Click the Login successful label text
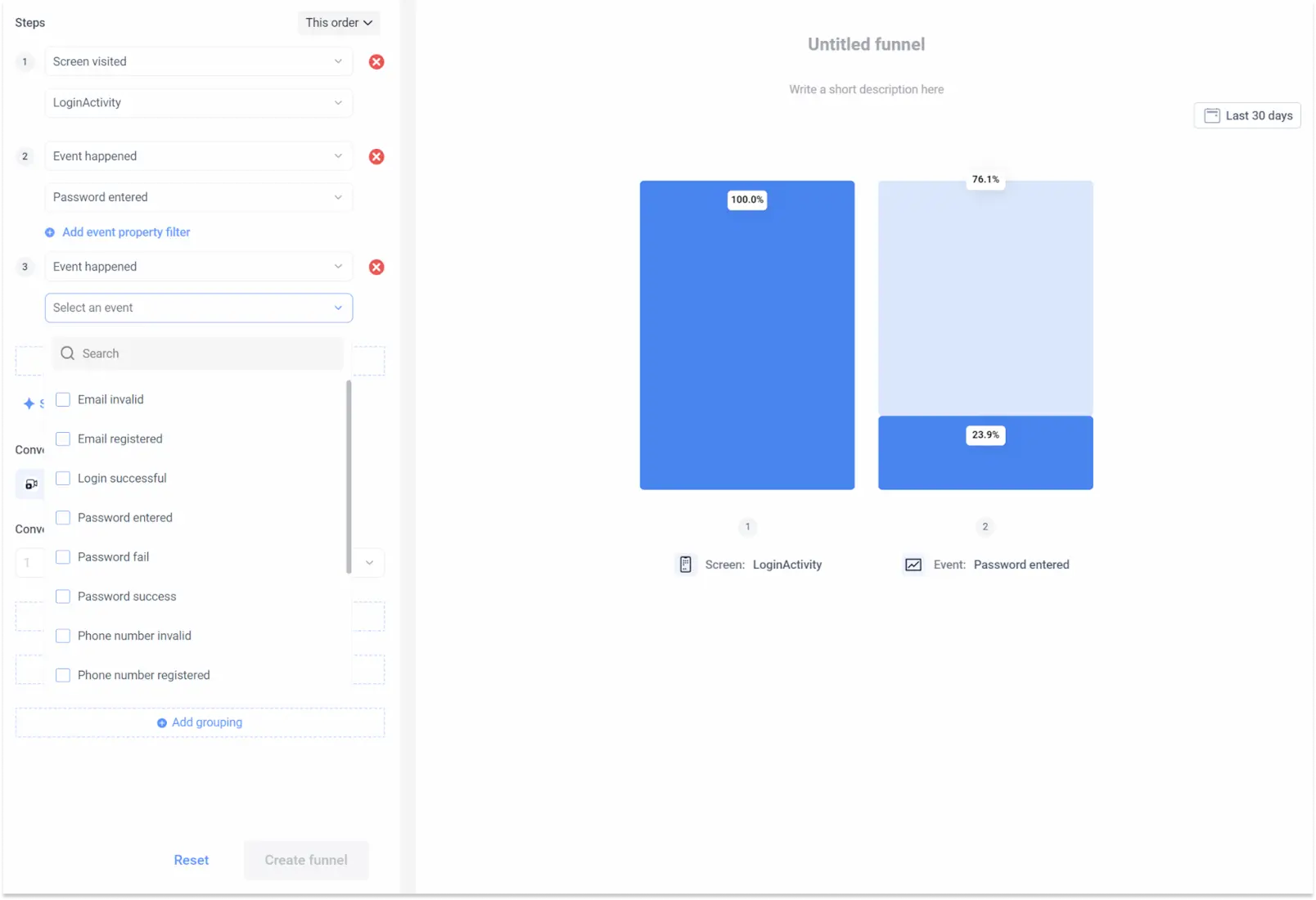This screenshot has width=1316, height=900. 122,478
